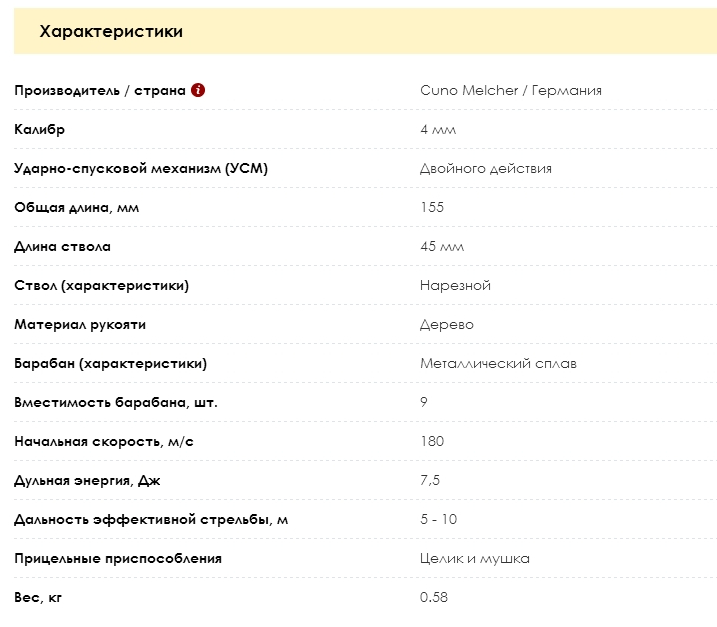Select the Дульная энергия, Дж label

point(87,481)
